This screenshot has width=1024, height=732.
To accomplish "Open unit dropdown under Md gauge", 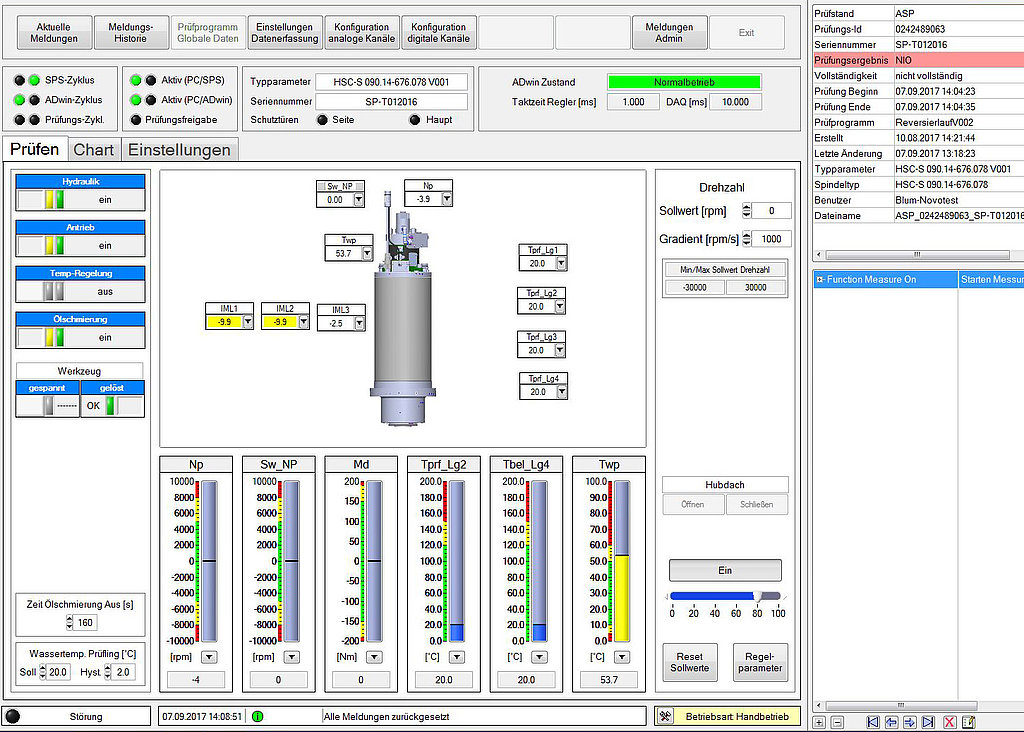I will pyautogui.click(x=374, y=657).
